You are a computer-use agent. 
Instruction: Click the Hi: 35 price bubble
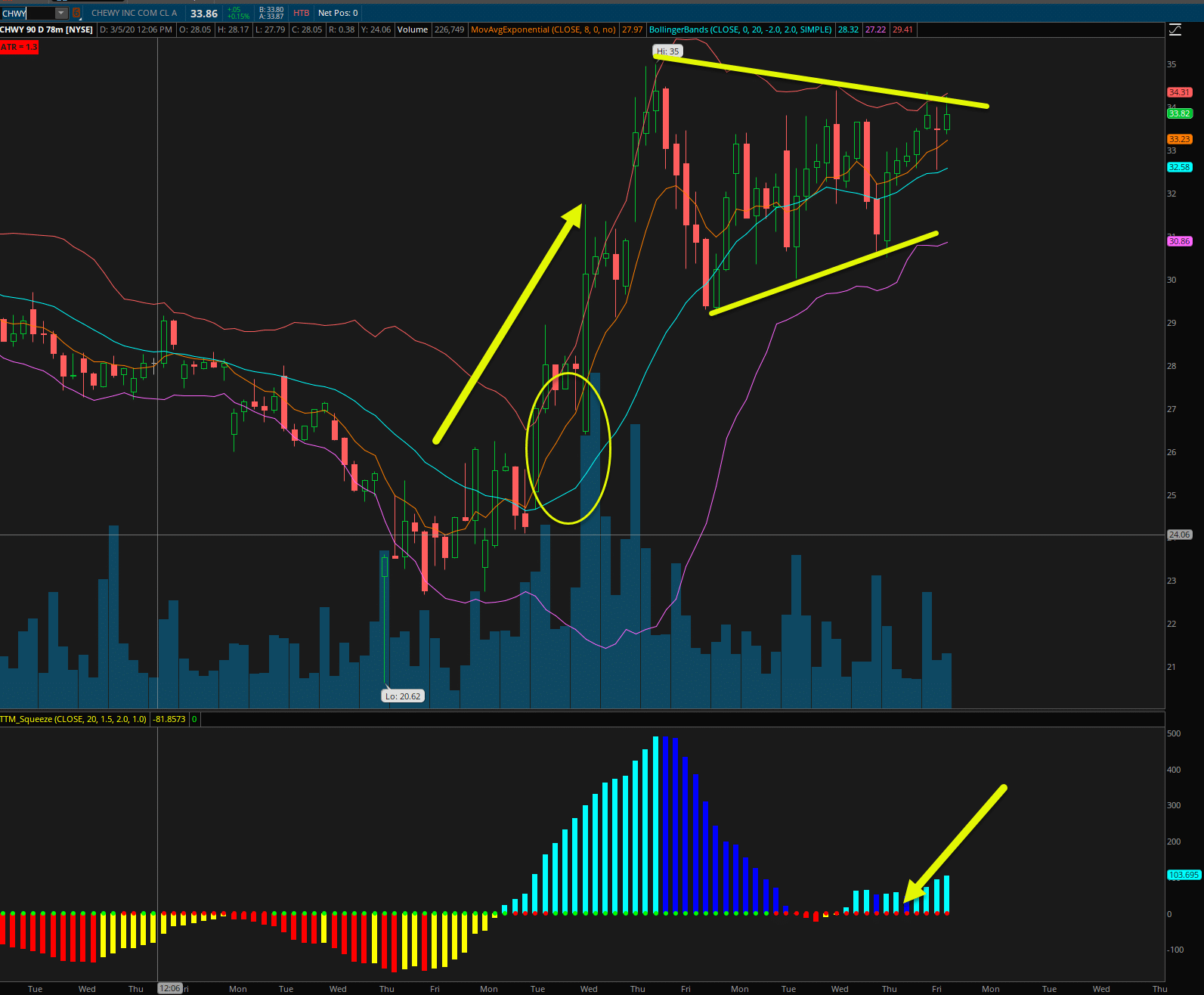click(x=668, y=51)
